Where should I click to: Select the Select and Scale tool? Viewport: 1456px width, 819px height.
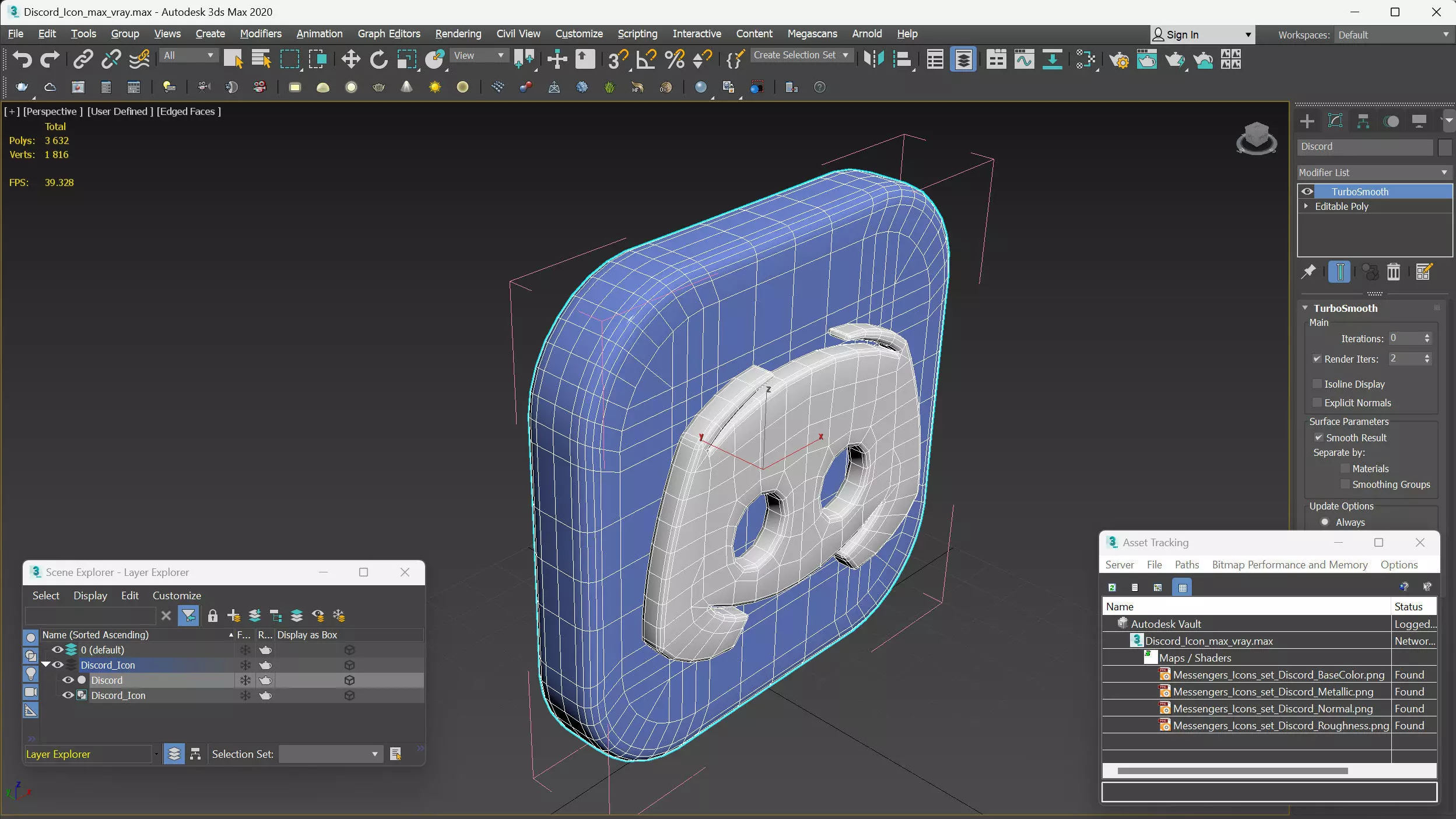(406, 59)
